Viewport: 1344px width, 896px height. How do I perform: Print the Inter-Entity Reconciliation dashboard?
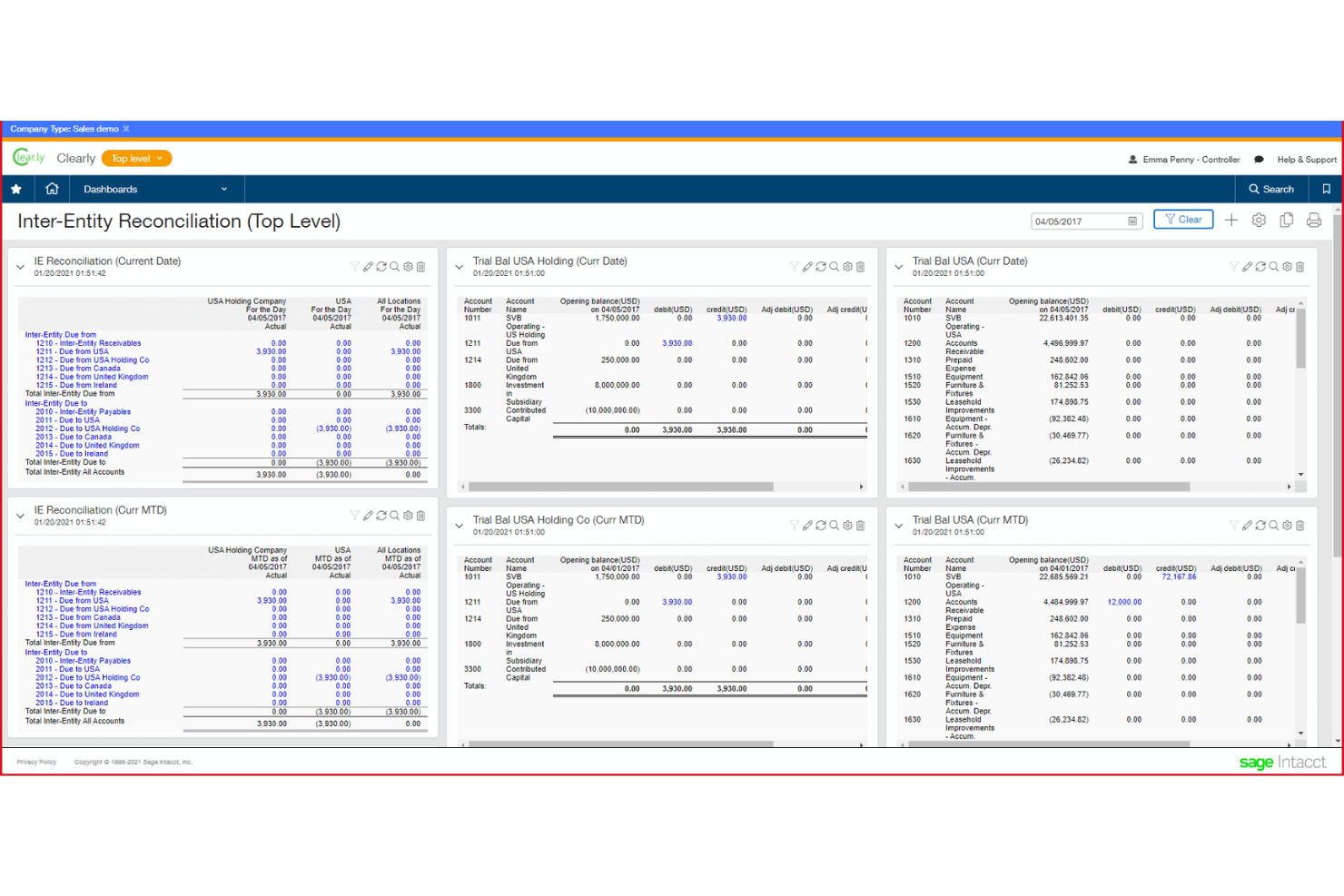(1314, 220)
